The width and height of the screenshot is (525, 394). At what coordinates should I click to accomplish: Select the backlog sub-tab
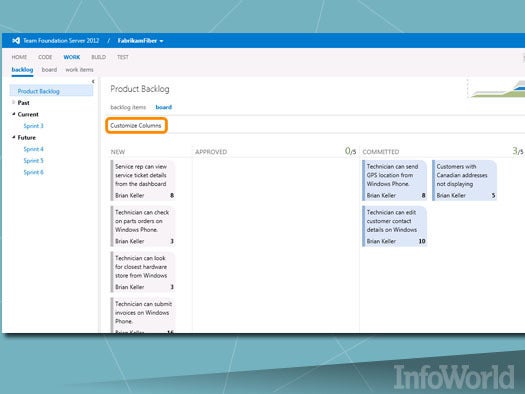click(x=22, y=70)
